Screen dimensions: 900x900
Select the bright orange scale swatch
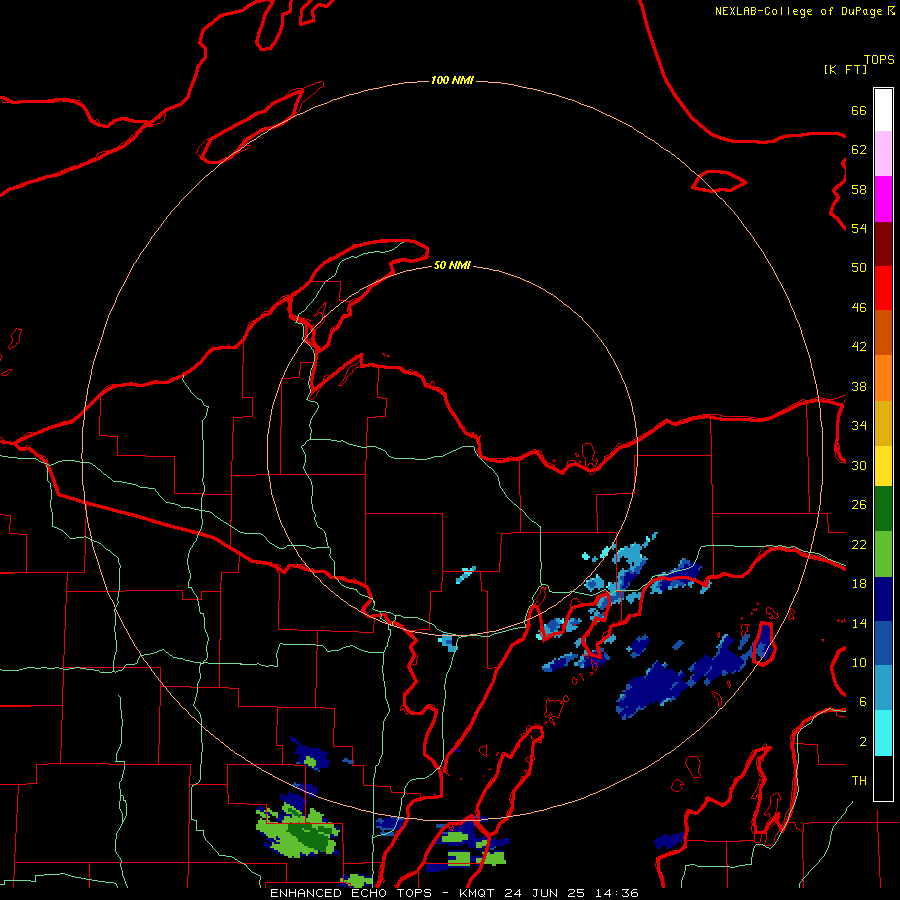(x=883, y=378)
